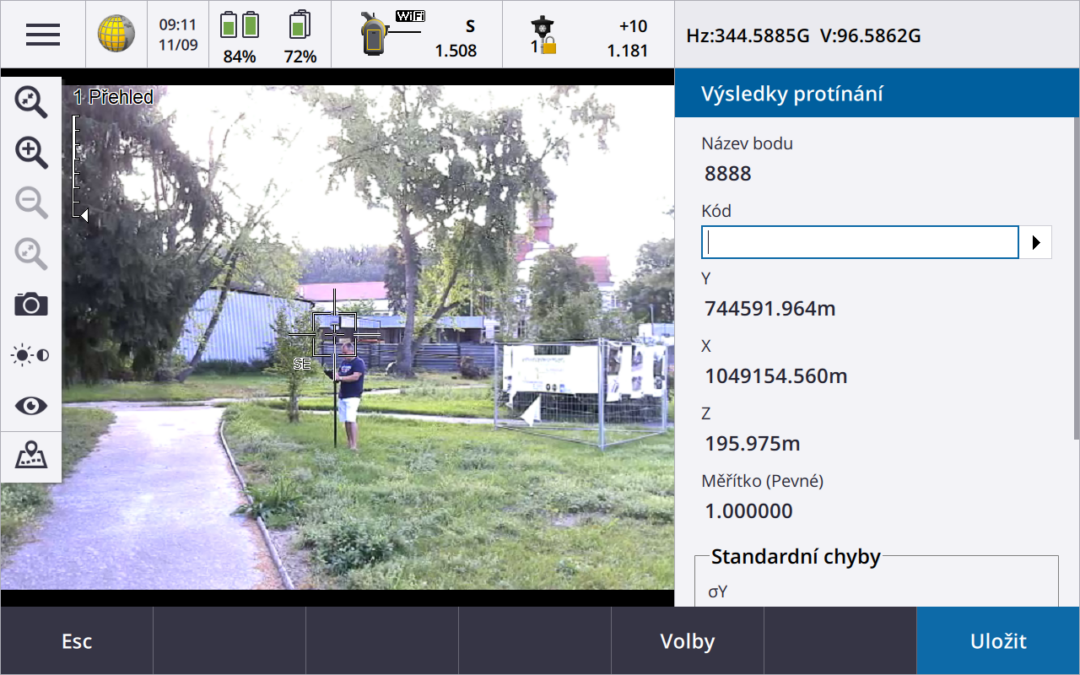The height and width of the screenshot is (675, 1080).
Task: Click the Hz and V angle readout
Action: (803, 36)
